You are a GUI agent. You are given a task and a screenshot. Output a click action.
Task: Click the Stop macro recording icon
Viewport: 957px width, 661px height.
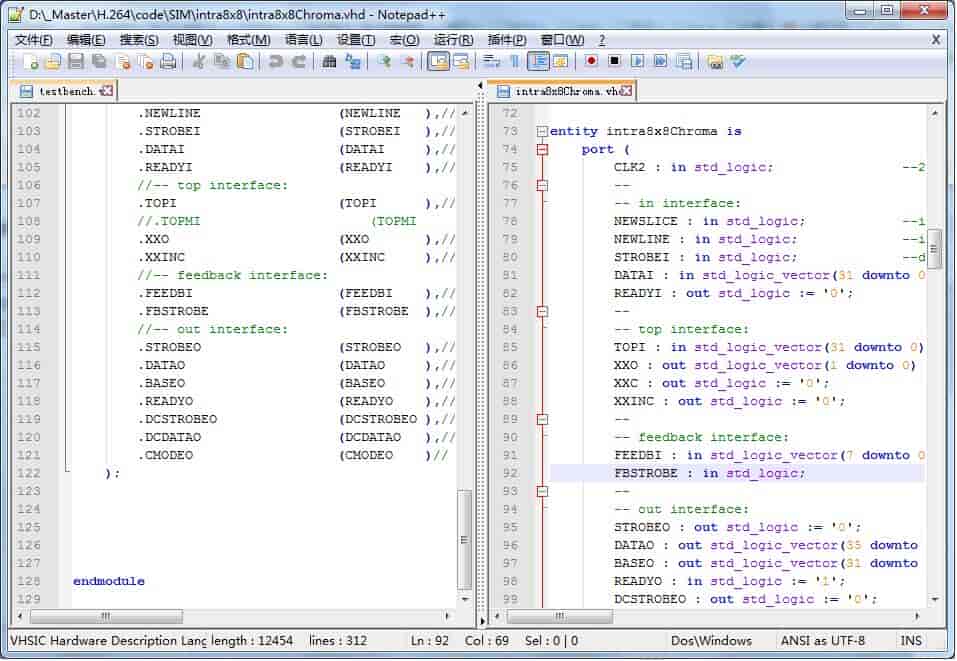(x=614, y=62)
